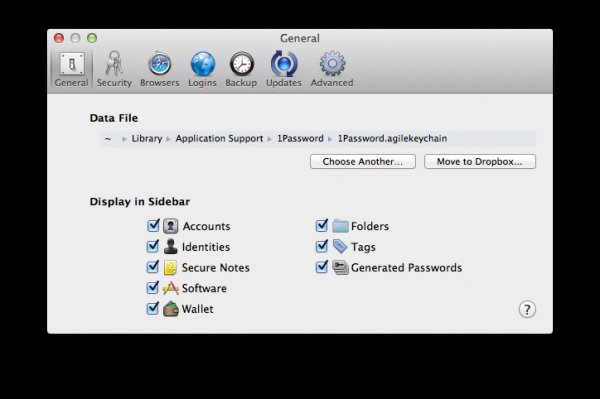Select the 1Password folder in the path
Screen dimensions: 600x399
point(300,138)
